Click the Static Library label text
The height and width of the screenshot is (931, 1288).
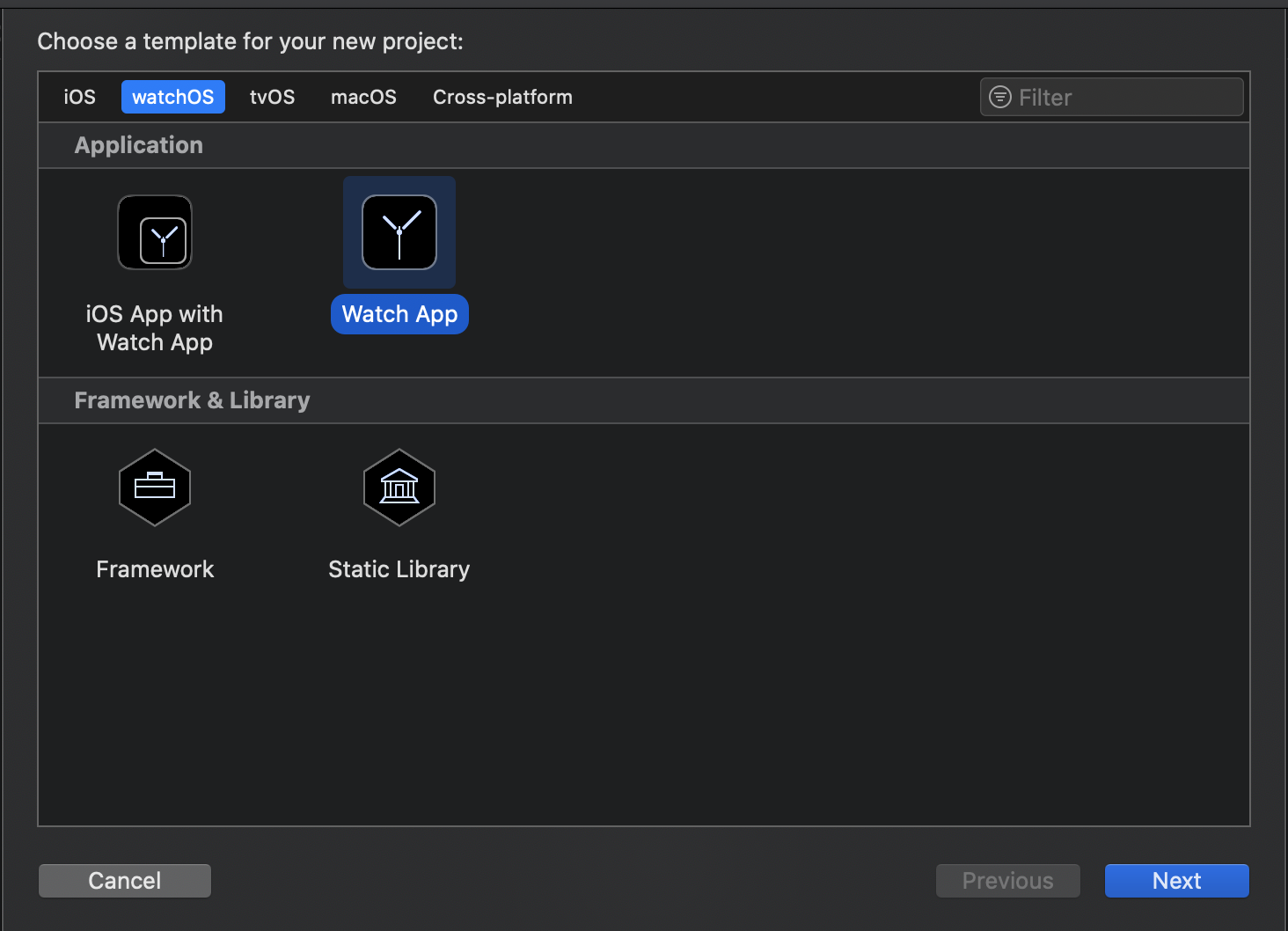tap(399, 569)
